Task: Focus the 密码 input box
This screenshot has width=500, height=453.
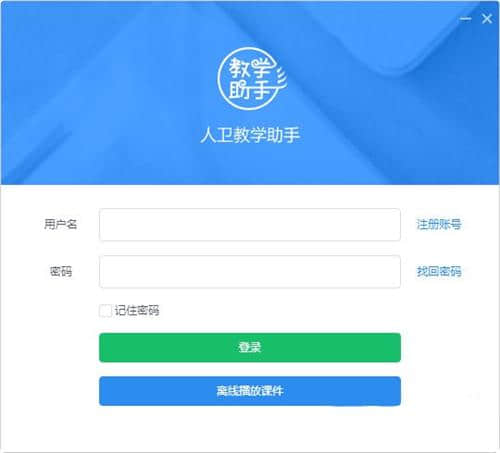Action: coord(250,272)
